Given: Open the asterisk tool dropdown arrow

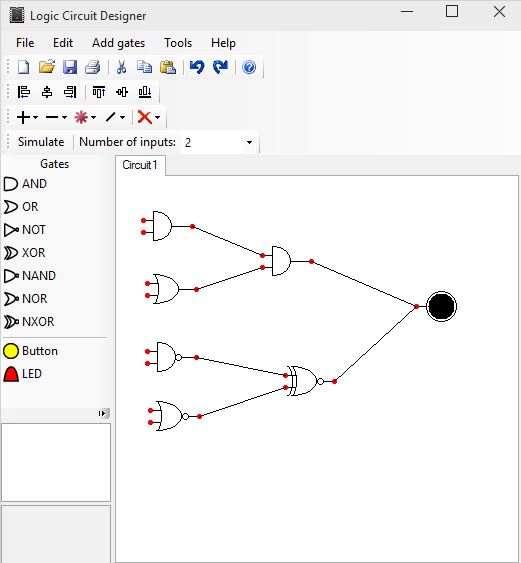Looking at the screenshot, I should [93, 117].
